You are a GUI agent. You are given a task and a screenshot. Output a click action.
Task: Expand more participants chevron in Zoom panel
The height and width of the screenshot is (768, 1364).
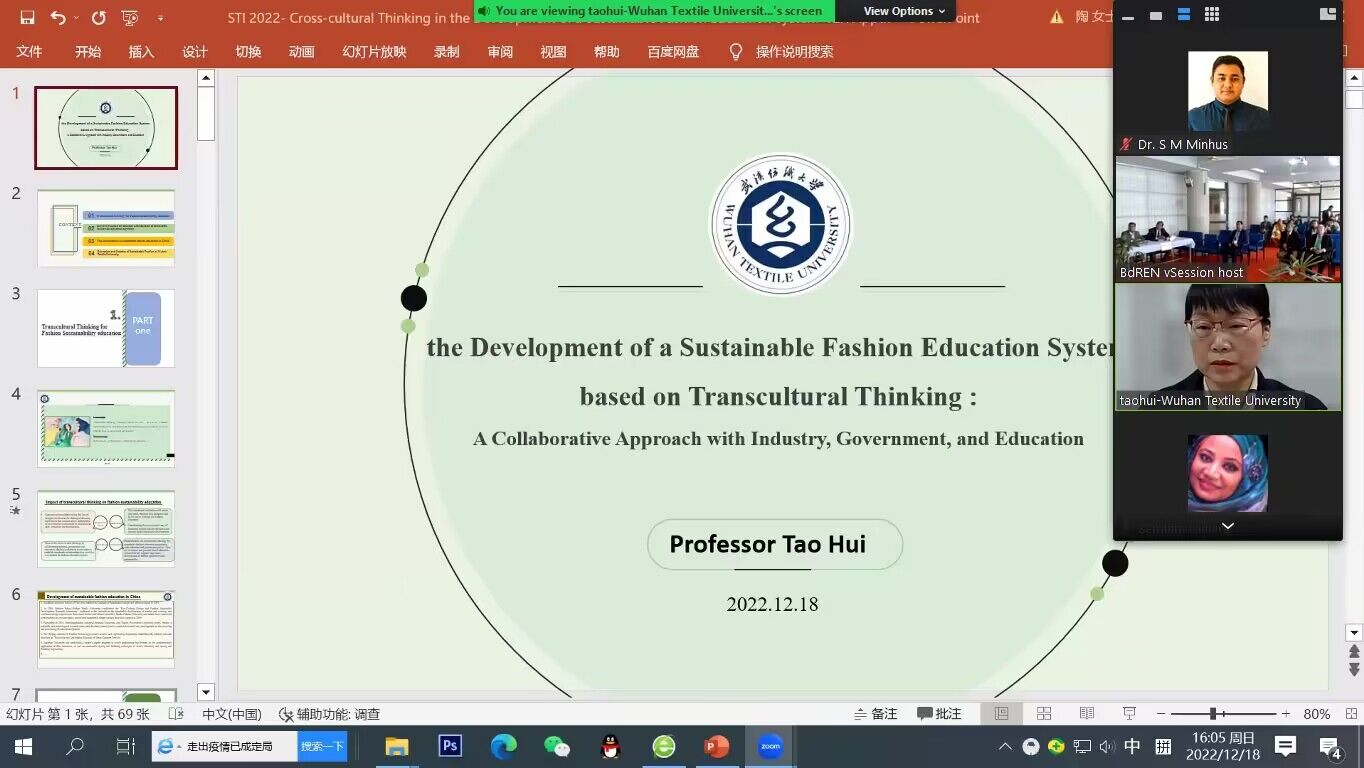tap(1228, 526)
